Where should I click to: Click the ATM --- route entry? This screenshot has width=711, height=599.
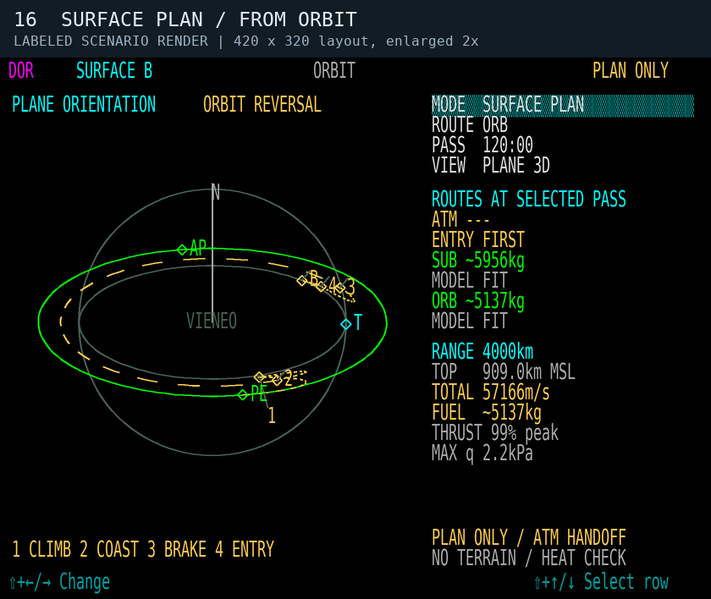tap(461, 220)
